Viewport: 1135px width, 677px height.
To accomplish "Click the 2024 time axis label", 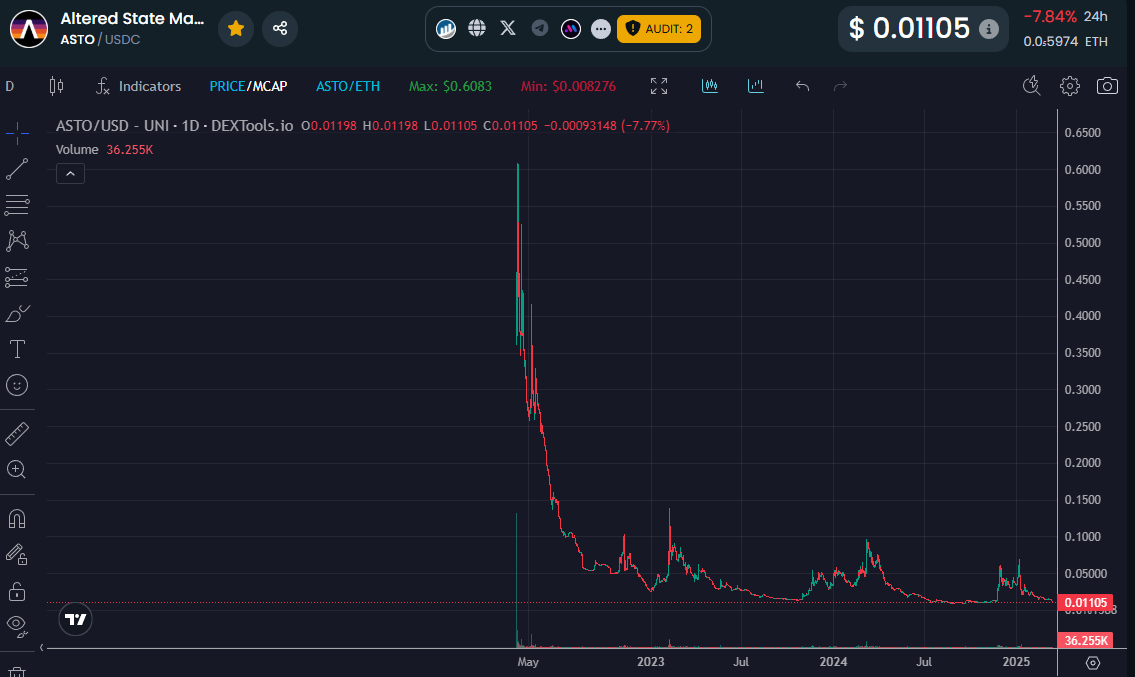I will click(833, 662).
